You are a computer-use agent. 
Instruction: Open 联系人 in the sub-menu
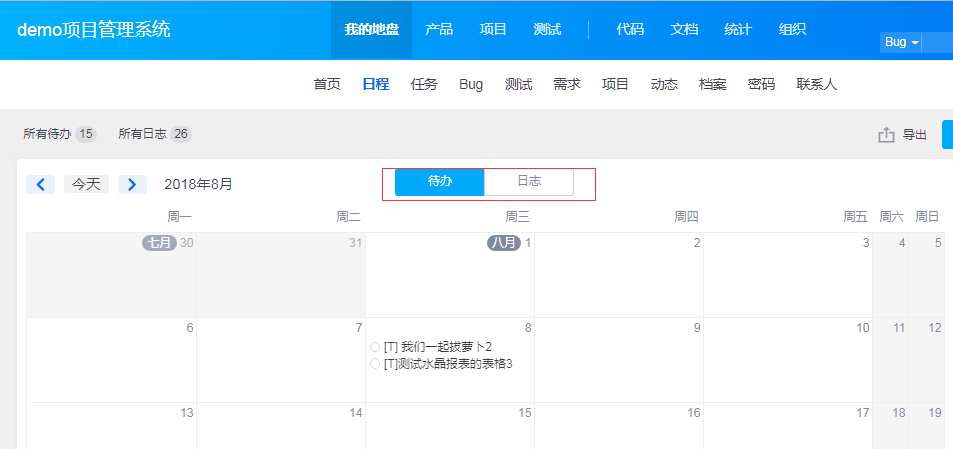(x=817, y=84)
